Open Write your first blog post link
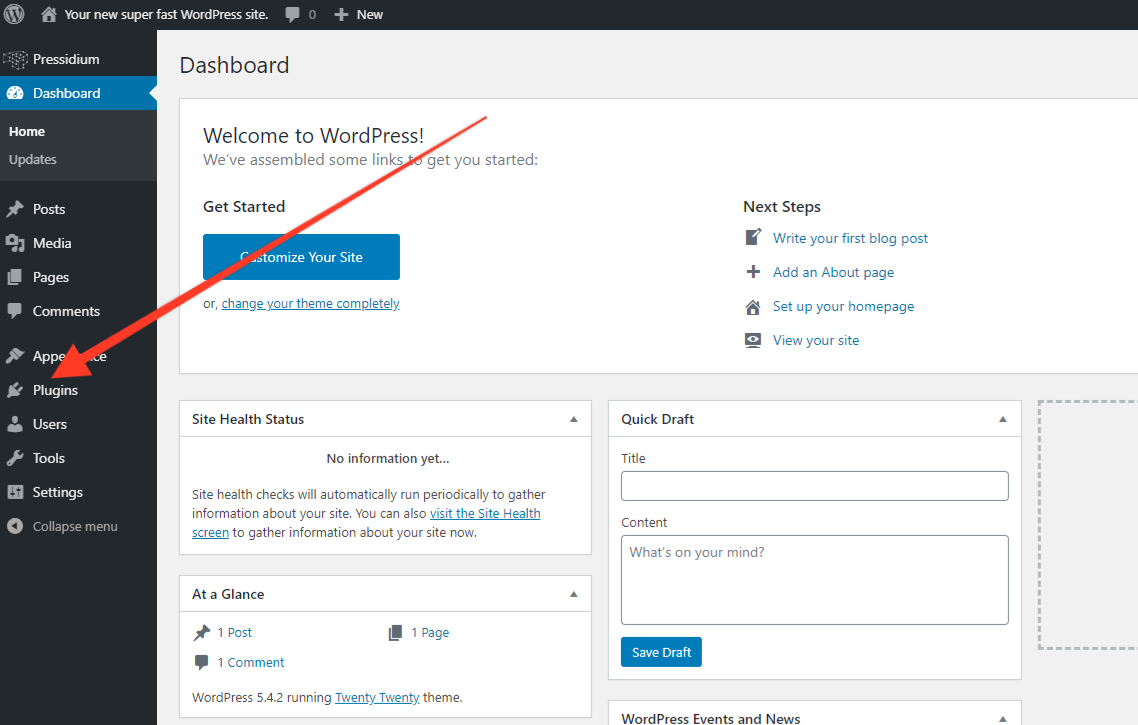 [850, 238]
